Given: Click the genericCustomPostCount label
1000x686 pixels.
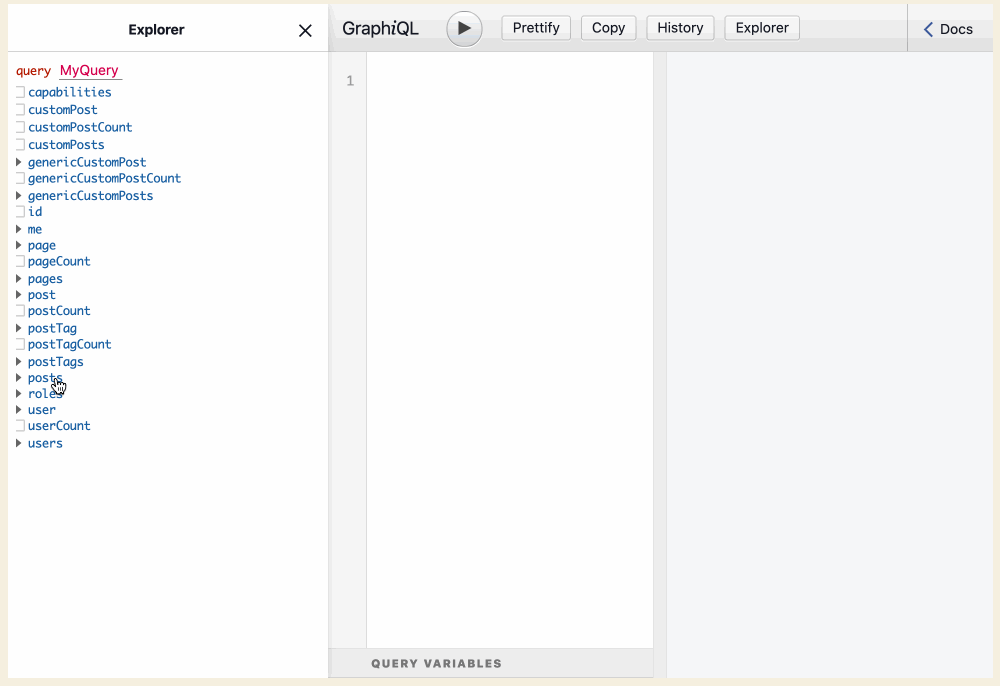Looking at the screenshot, I should click(x=105, y=179).
